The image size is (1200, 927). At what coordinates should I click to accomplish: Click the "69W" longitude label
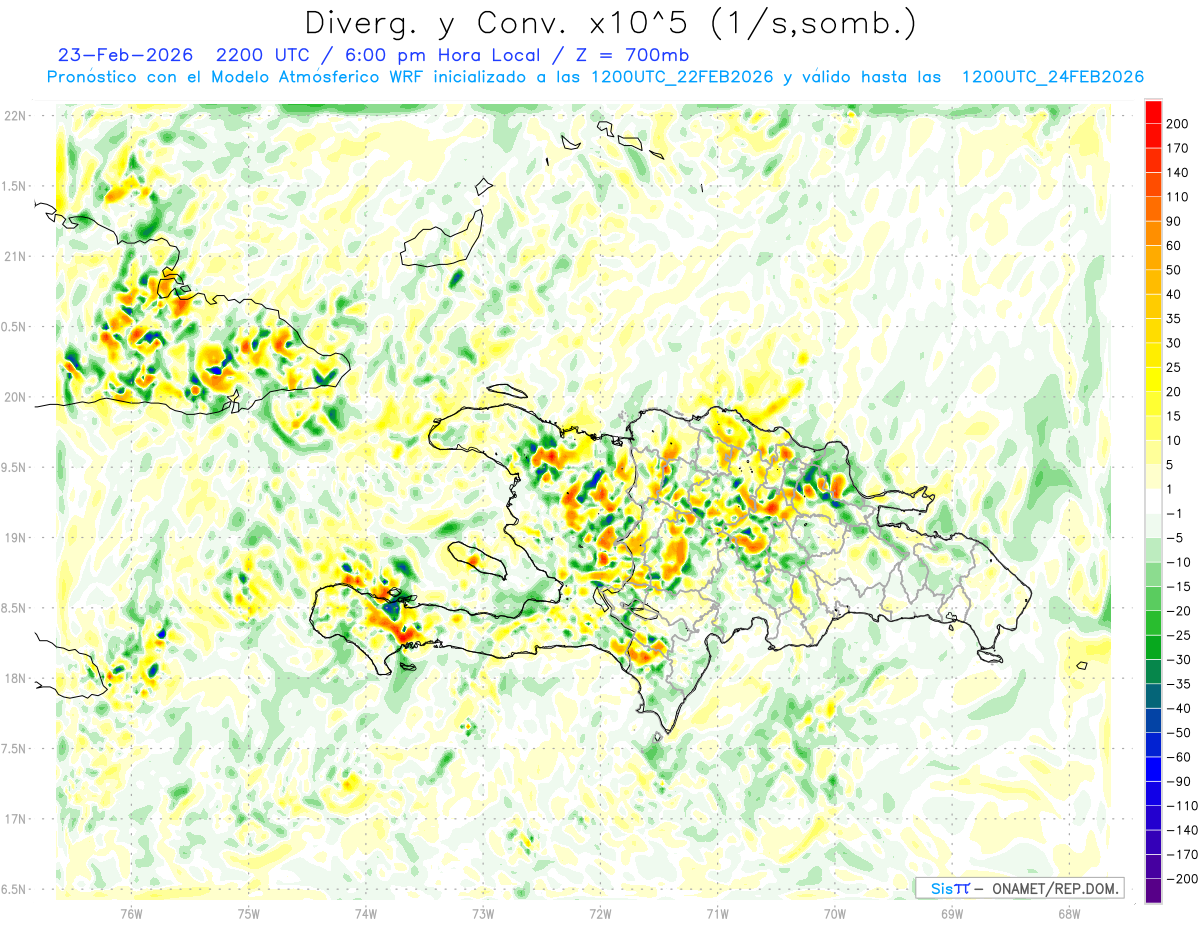[x=952, y=913]
